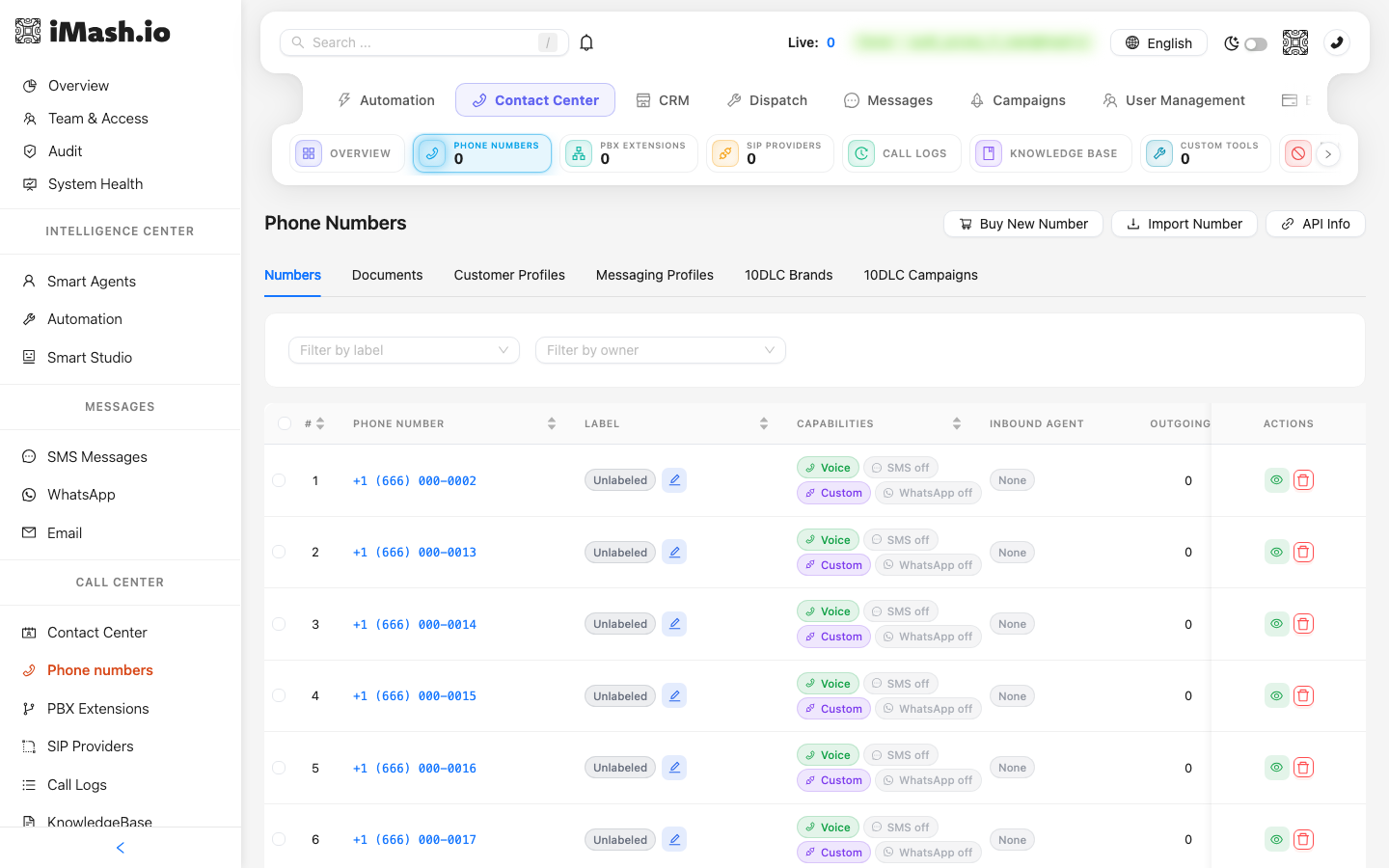Click the iMash.io logo
This screenshot has height=868, width=1389.
tap(93, 32)
